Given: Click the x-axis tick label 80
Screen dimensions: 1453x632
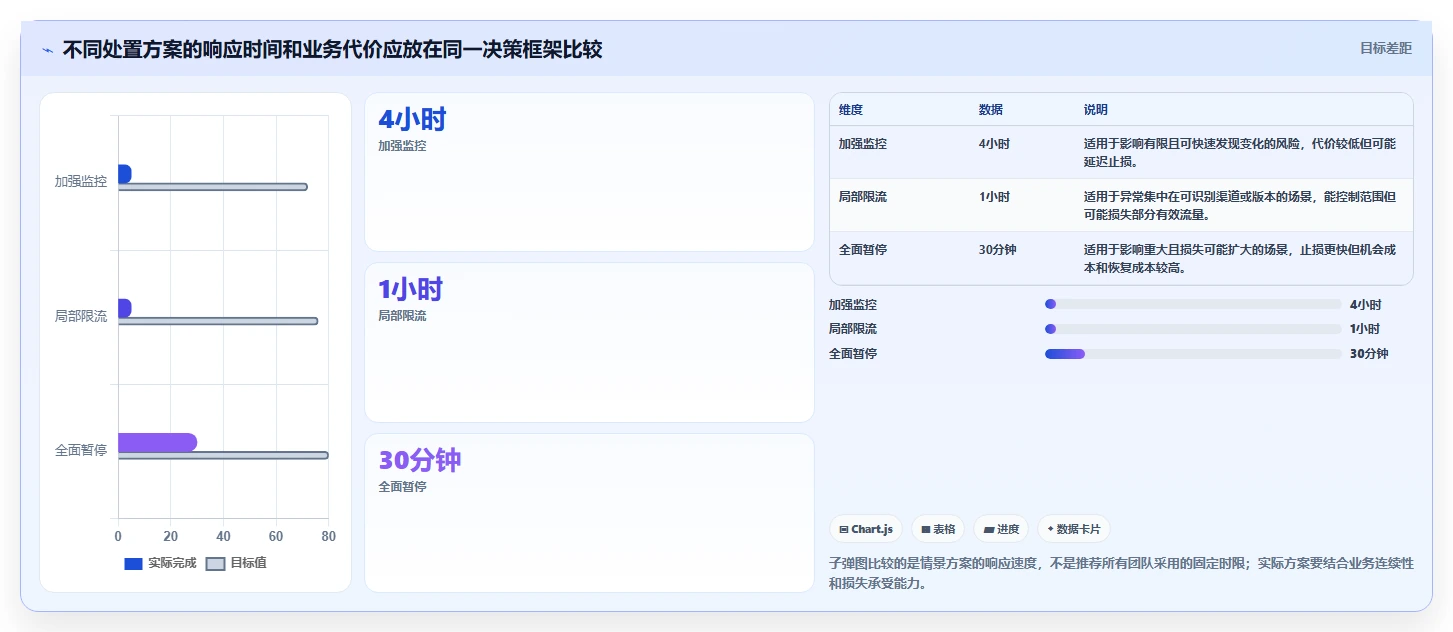Looking at the screenshot, I should [328, 536].
